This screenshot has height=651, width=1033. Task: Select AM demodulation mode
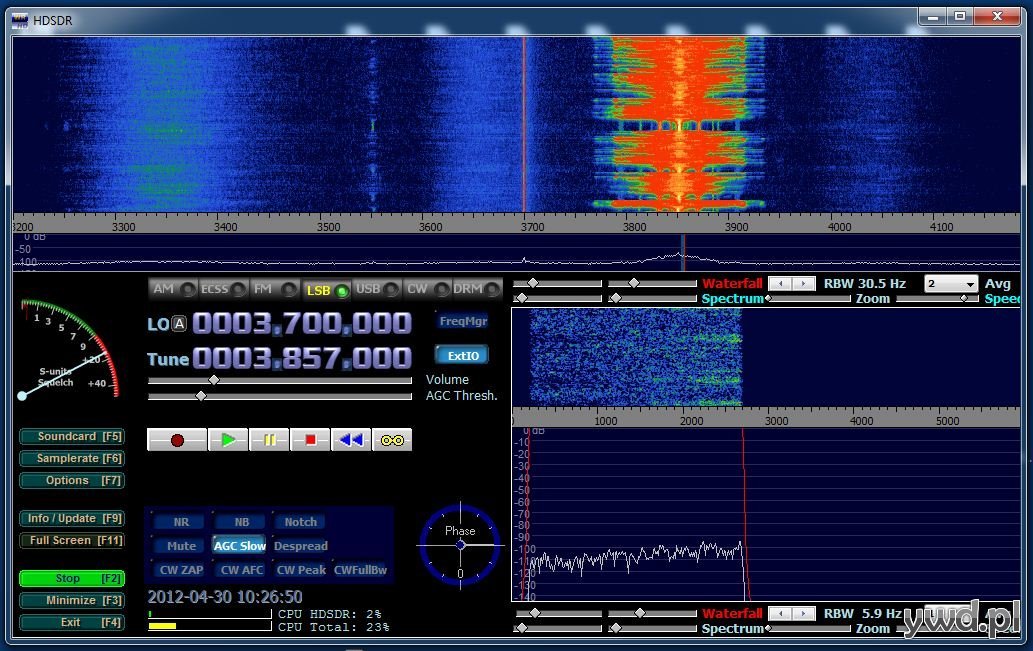pyautogui.click(x=173, y=289)
